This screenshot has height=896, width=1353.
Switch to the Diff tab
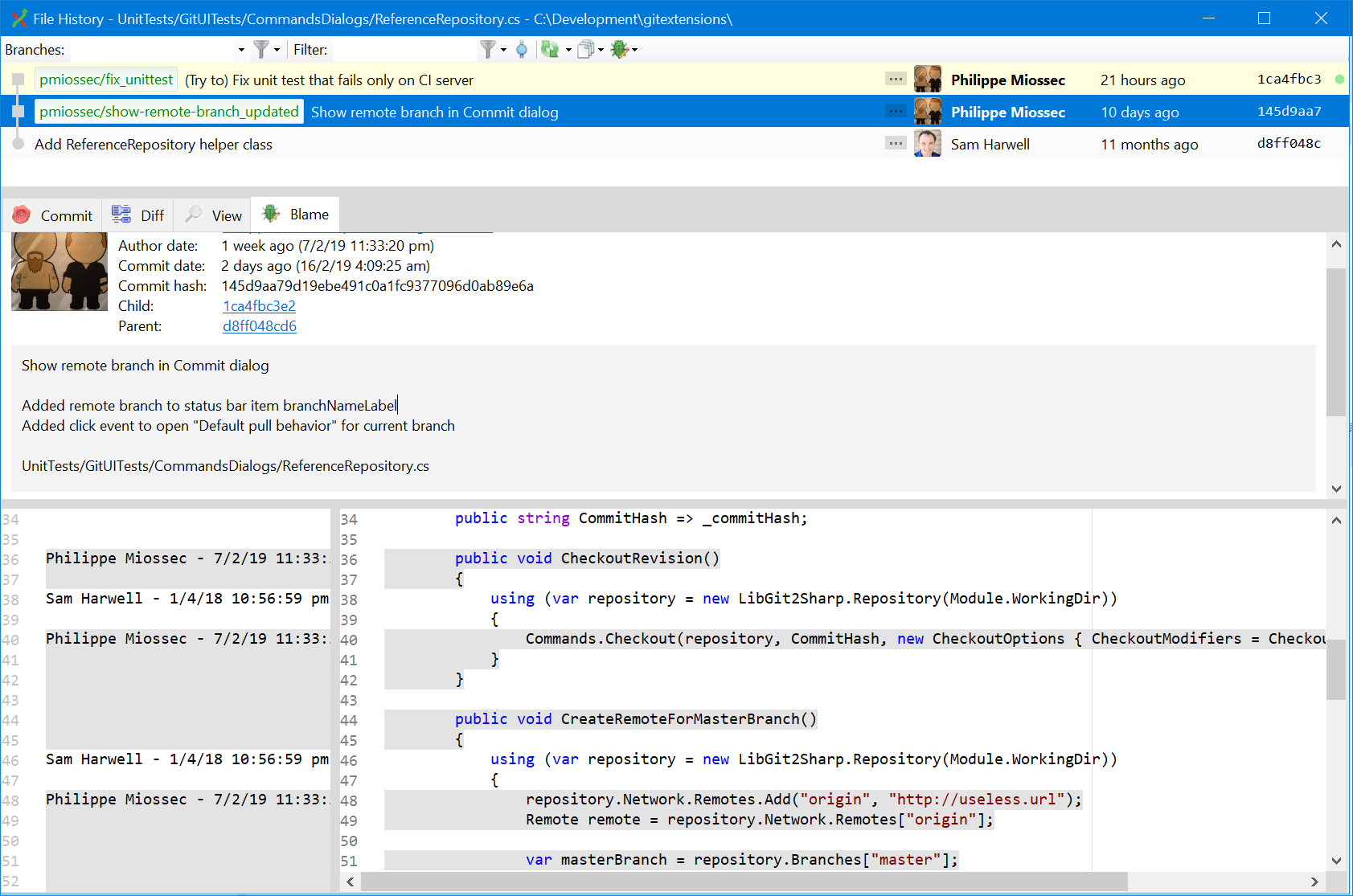click(137, 214)
